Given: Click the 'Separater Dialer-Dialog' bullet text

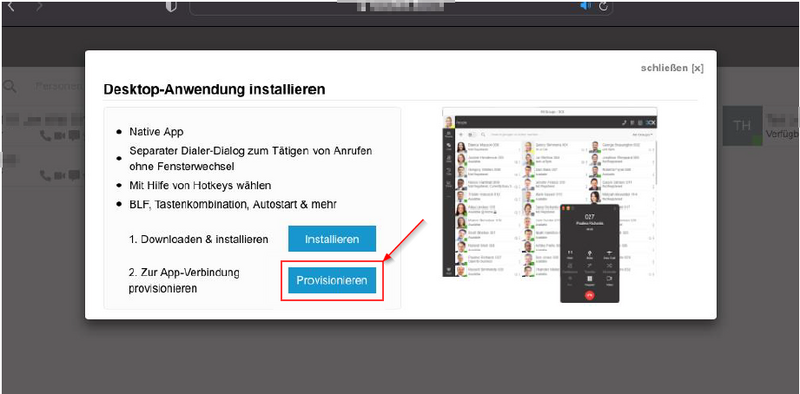Looking at the screenshot, I should [x=251, y=158].
